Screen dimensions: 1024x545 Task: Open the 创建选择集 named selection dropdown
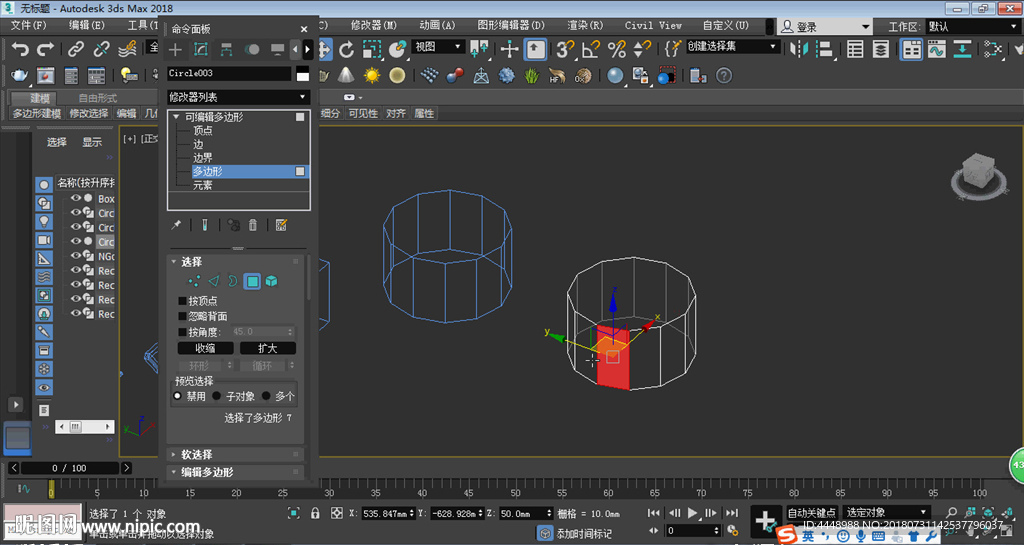coord(732,47)
